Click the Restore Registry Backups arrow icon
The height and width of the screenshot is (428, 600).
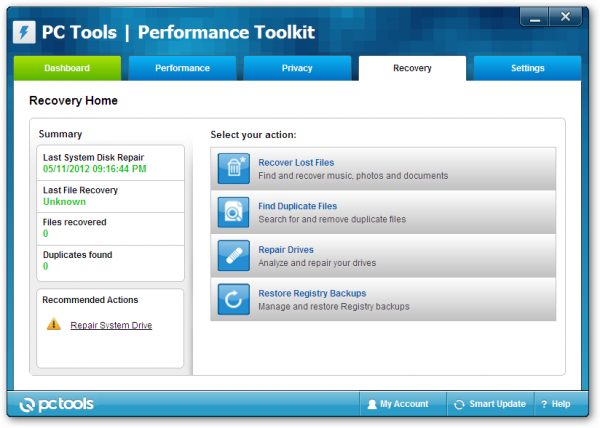(233, 299)
